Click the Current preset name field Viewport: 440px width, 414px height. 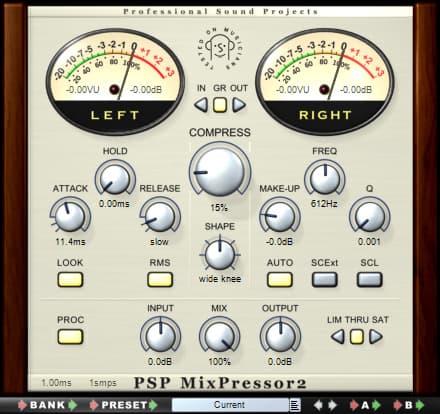230,405
